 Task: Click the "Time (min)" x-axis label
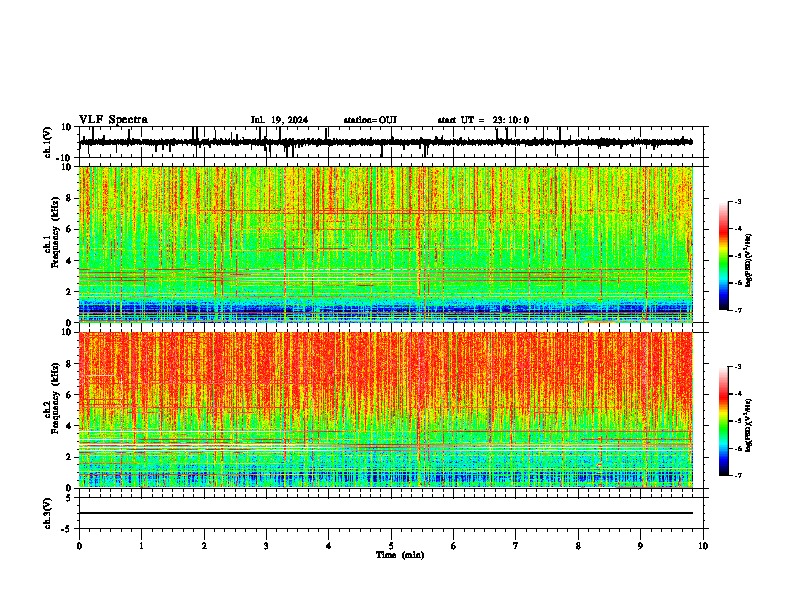400,555
